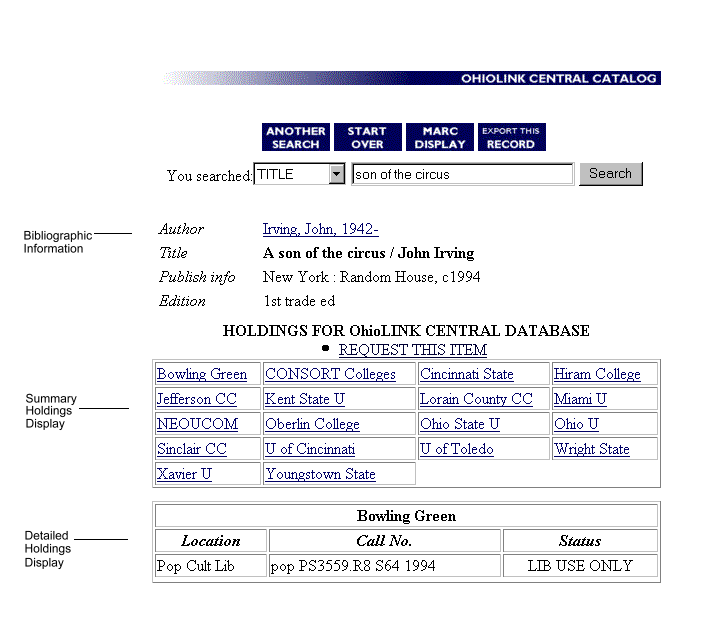Viewport: 701px width, 625px height.
Task: Click the 'Status' column header
Action: tap(580, 541)
